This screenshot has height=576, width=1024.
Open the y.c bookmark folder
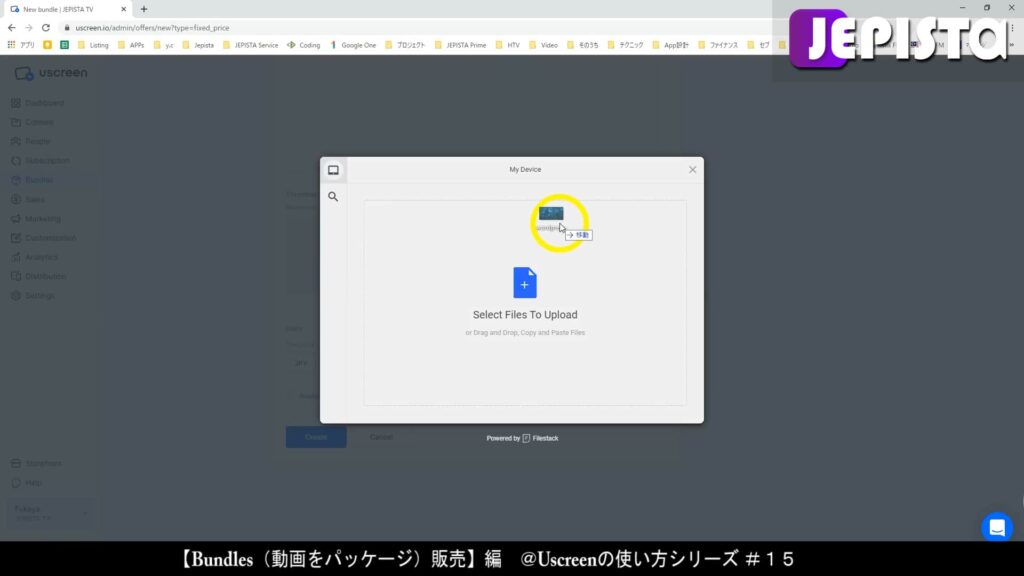(163, 45)
